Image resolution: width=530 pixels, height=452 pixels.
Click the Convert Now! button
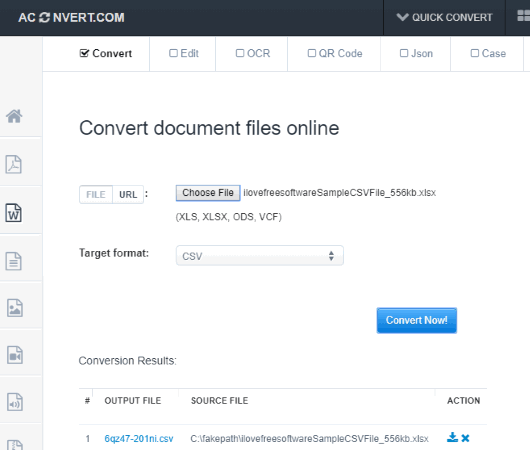click(x=417, y=320)
